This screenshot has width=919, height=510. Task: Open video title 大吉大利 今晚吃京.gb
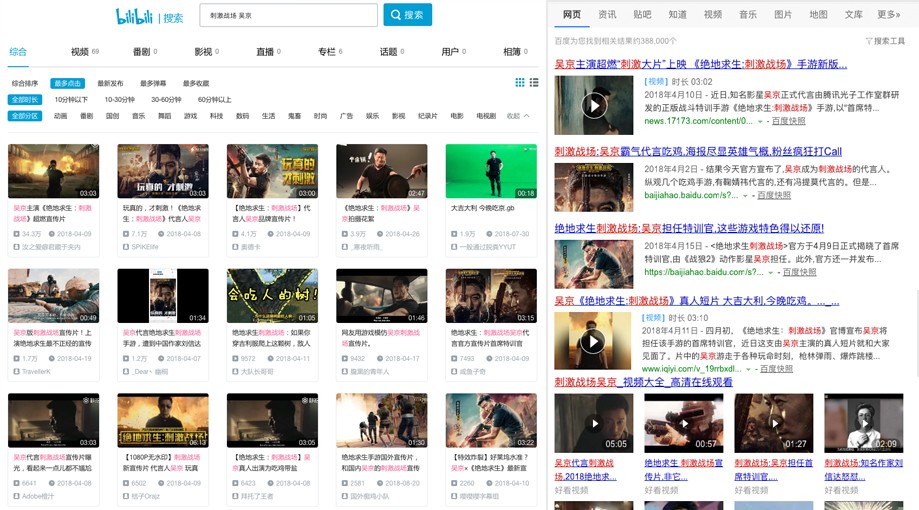(482, 208)
